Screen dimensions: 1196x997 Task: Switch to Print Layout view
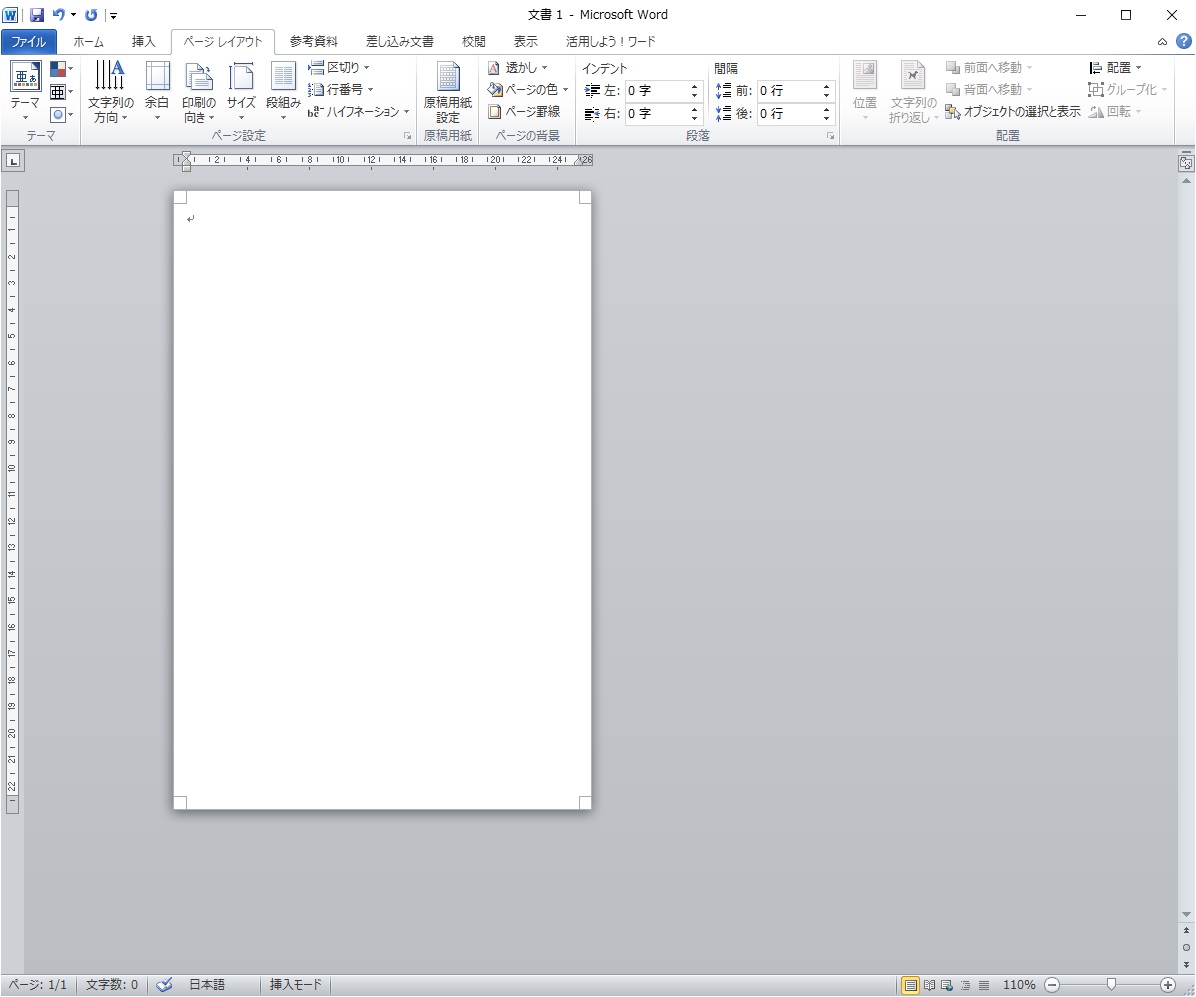(x=910, y=985)
